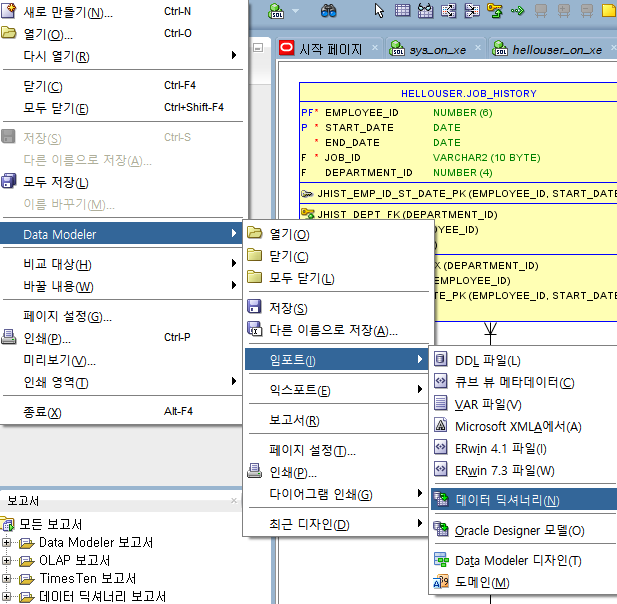Click the SQL worksheet icon in toolbar
Screen dimensions: 617x604
tap(276, 11)
